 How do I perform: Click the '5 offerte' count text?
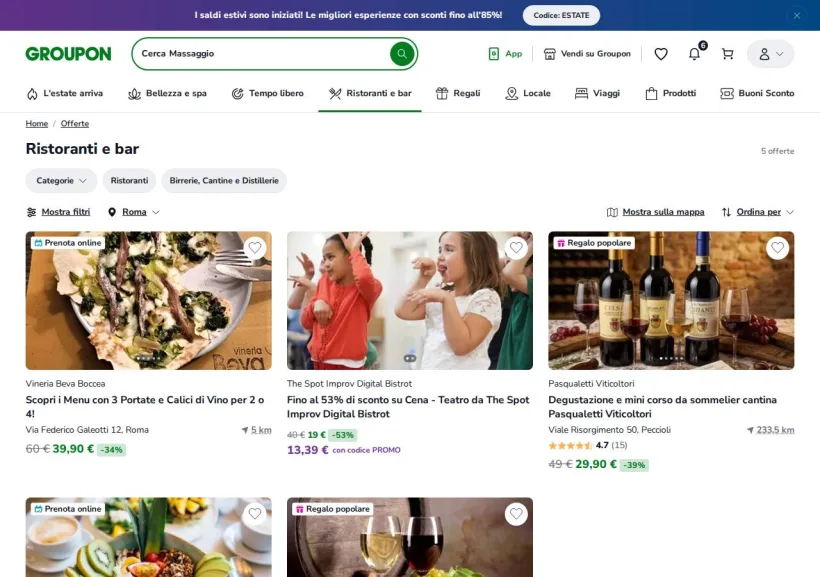[777, 151]
